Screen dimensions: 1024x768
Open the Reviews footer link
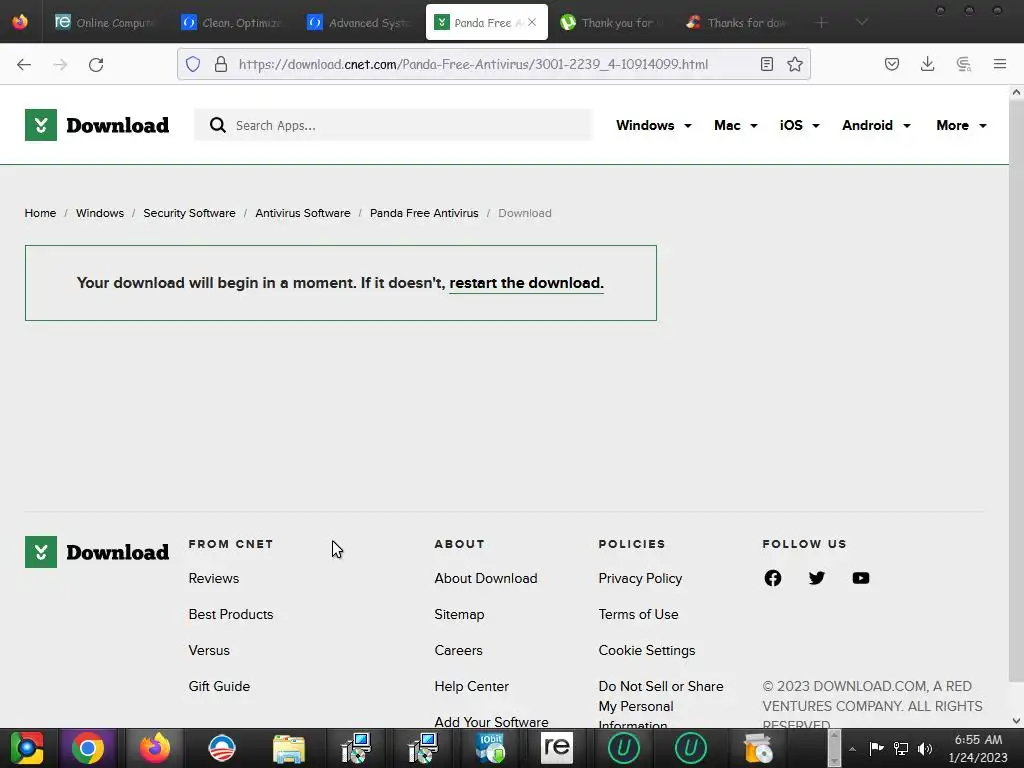tap(214, 578)
